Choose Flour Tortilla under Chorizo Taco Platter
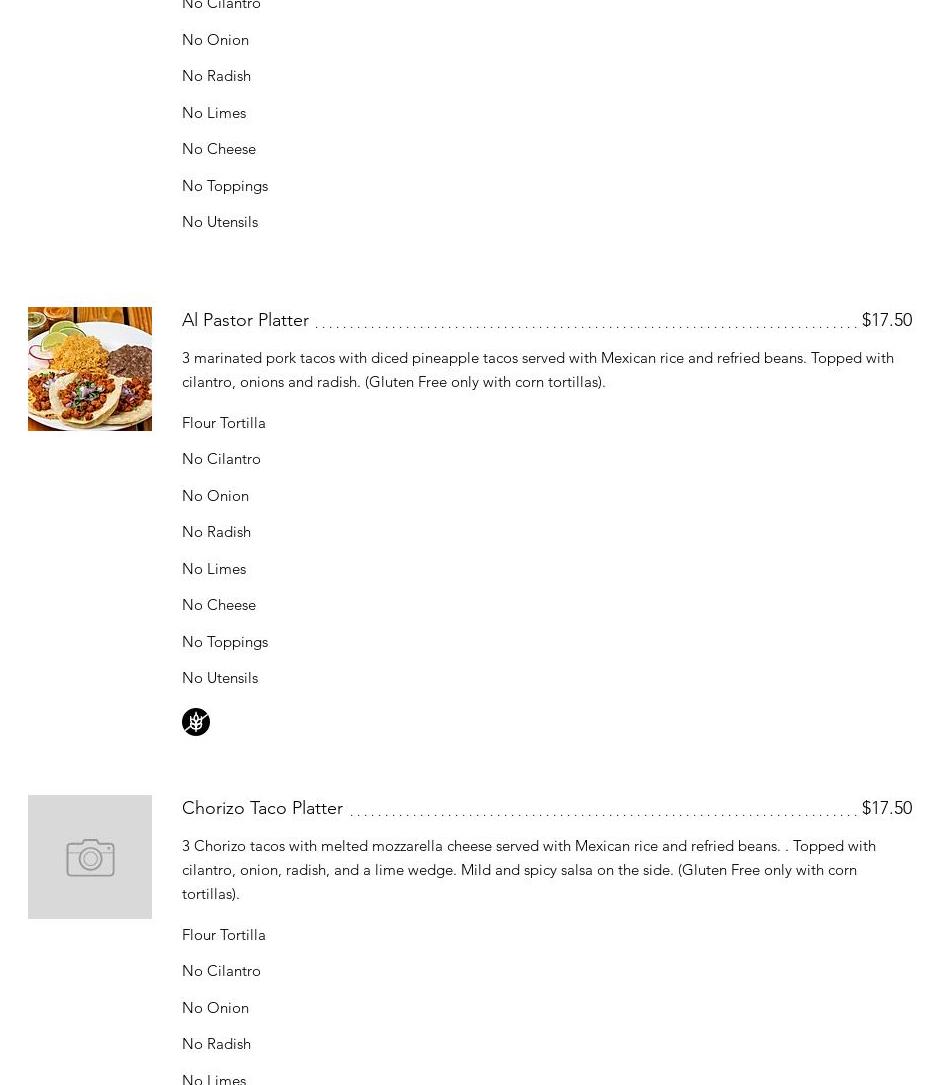 click(x=223, y=935)
